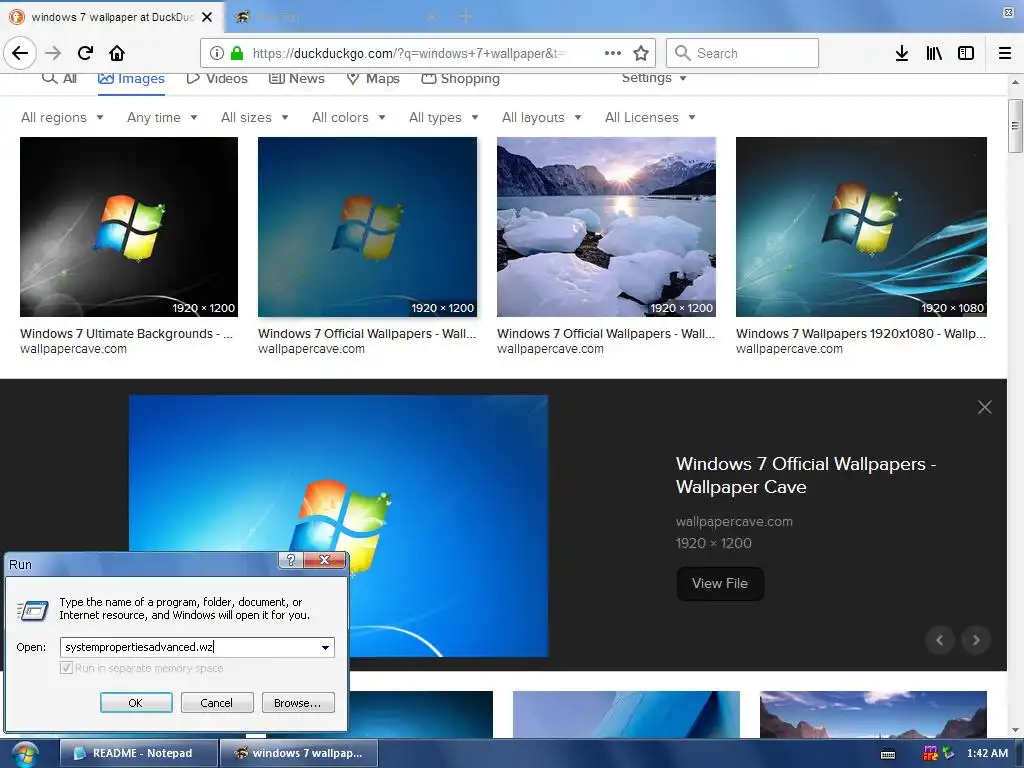The image size is (1024, 768).
Task: Expand the All types filter
Action: [x=443, y=118]
